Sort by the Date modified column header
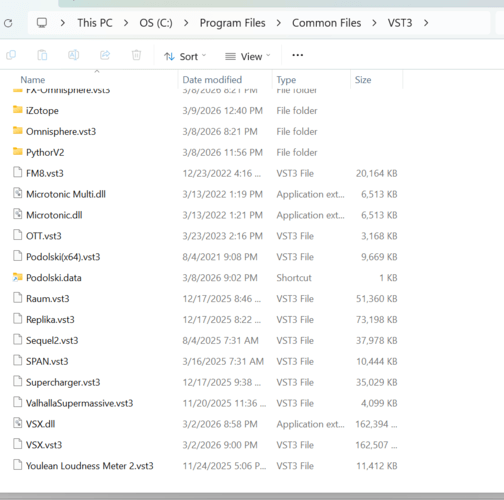The height and width of the screenshot is (500, 504). [x=212, y=80]
